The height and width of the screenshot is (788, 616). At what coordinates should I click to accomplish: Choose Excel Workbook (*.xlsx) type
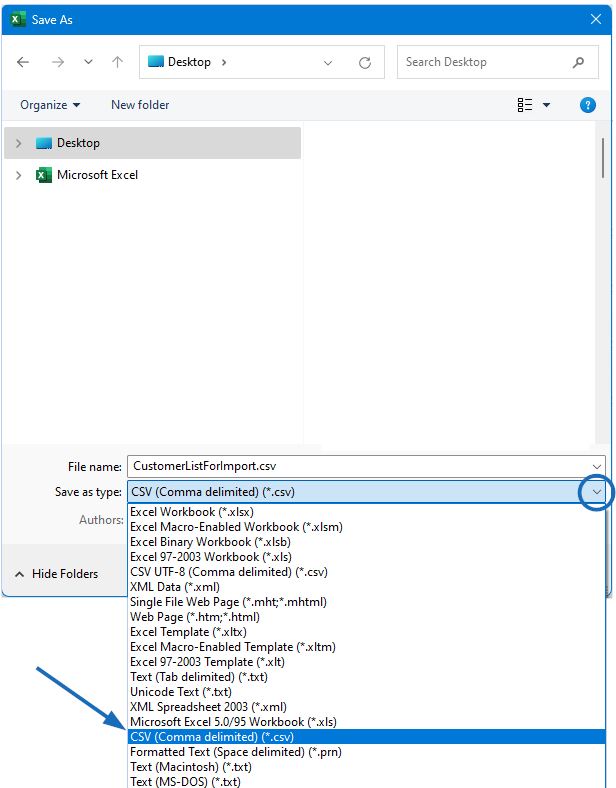pyautogui.click(x=366, y=512)
